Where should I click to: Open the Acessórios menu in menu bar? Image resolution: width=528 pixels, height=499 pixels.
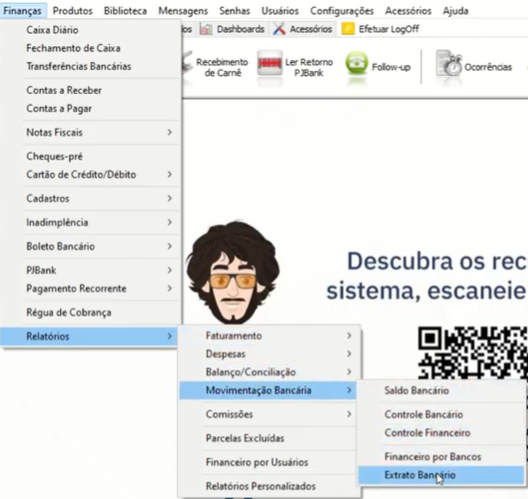pyautogui.click(x=408, y=11)
